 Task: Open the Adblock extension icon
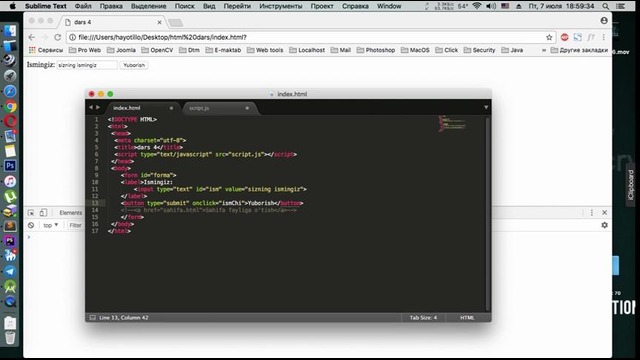pos(564,37)
